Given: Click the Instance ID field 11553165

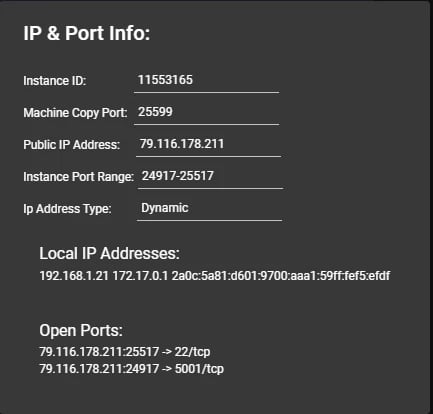Looking at the screenshot, I should (206, 80).
